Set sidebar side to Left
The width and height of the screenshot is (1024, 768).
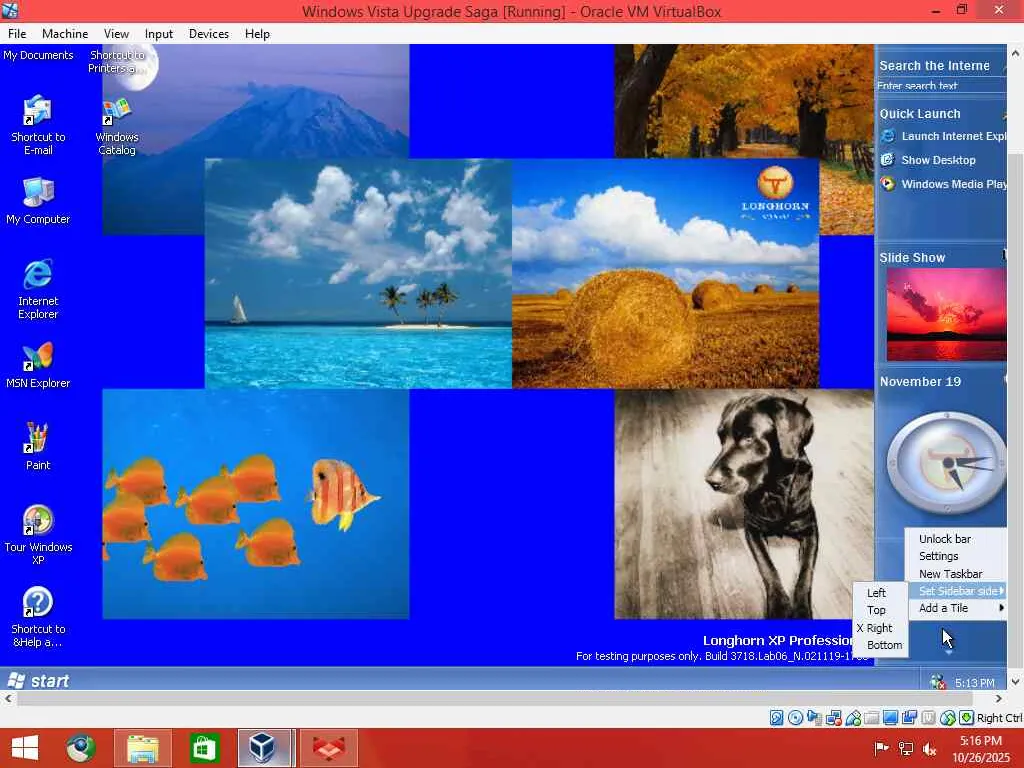[x=880, y=593]
